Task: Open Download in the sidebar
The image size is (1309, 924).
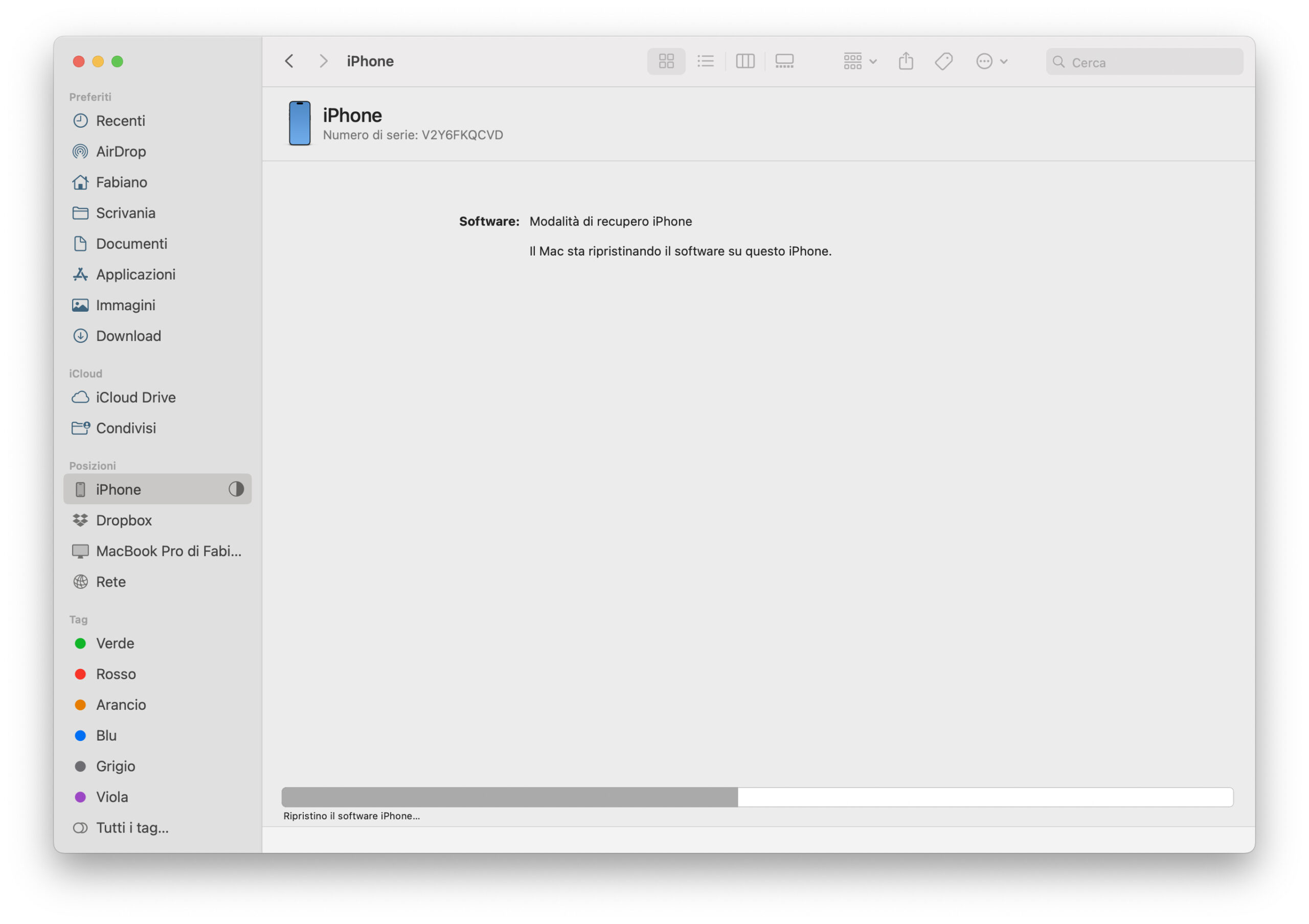Action: (x=157, y=336)
